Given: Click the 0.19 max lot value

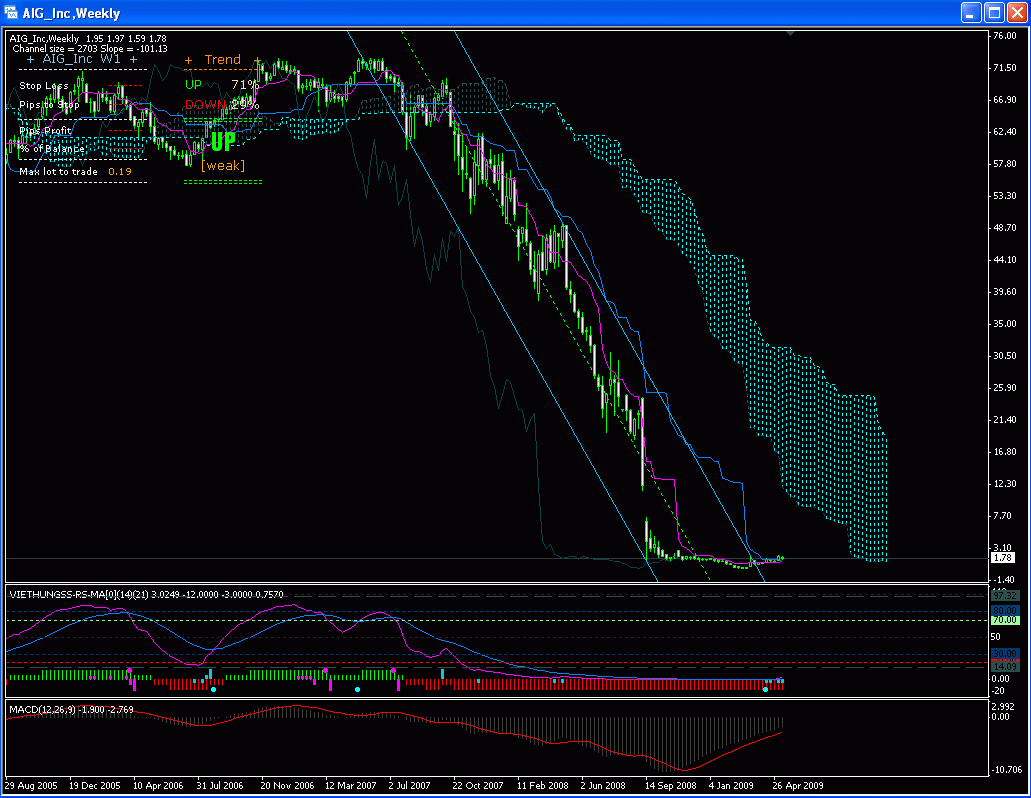Looking at the screenshot, I should point(121,171).
